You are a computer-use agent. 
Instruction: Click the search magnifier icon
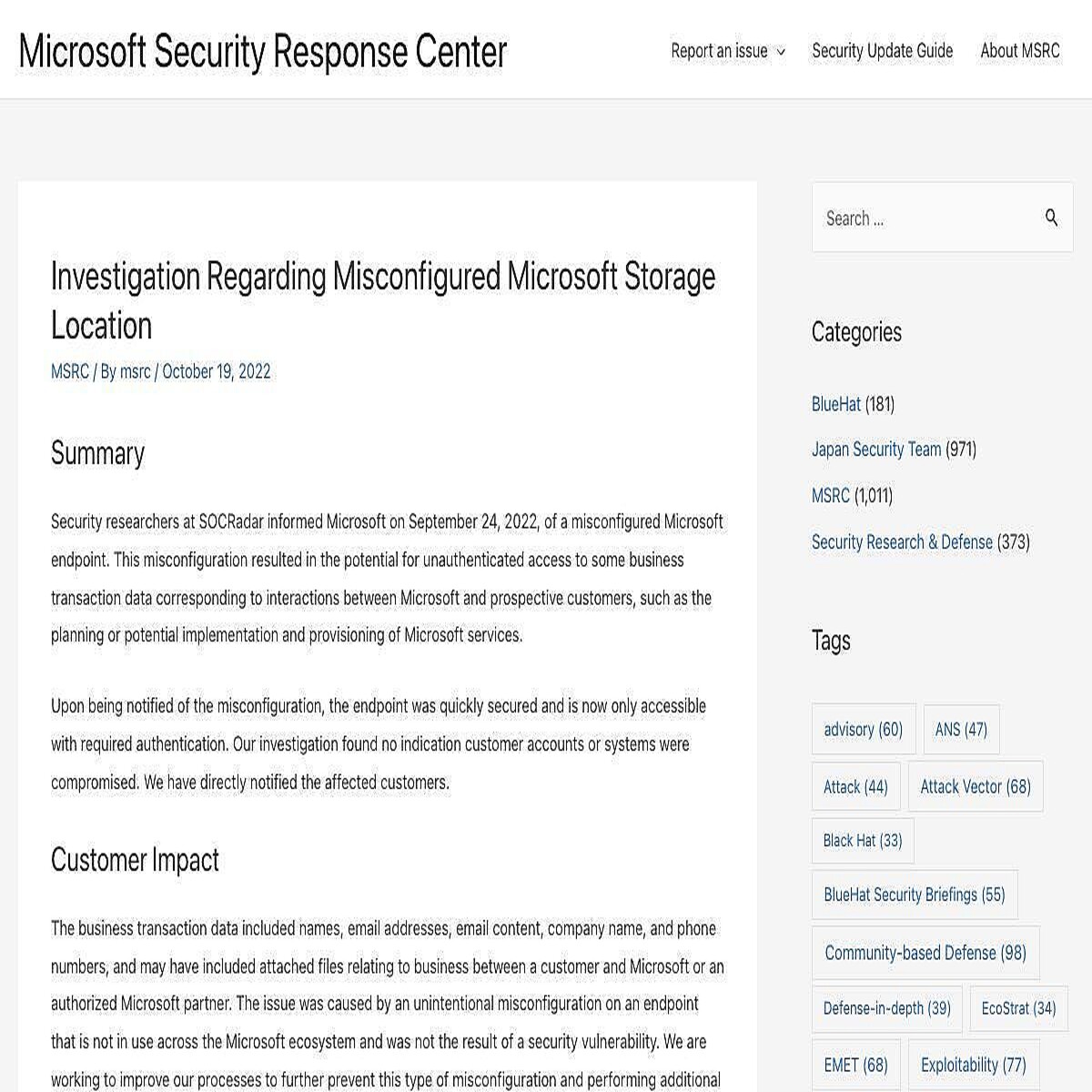click(1052, 217)
